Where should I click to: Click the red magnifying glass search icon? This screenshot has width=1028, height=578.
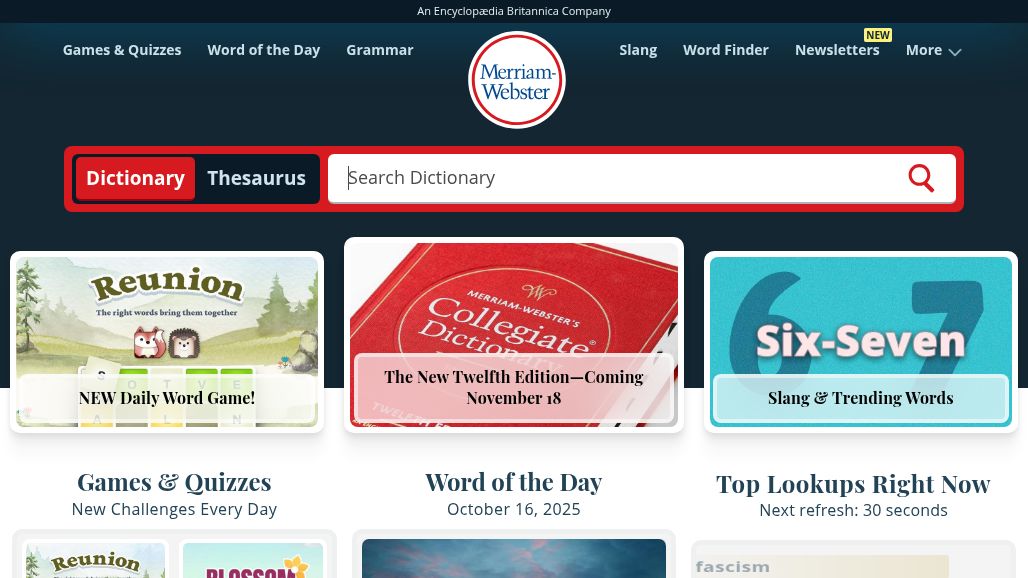point(920,178)
